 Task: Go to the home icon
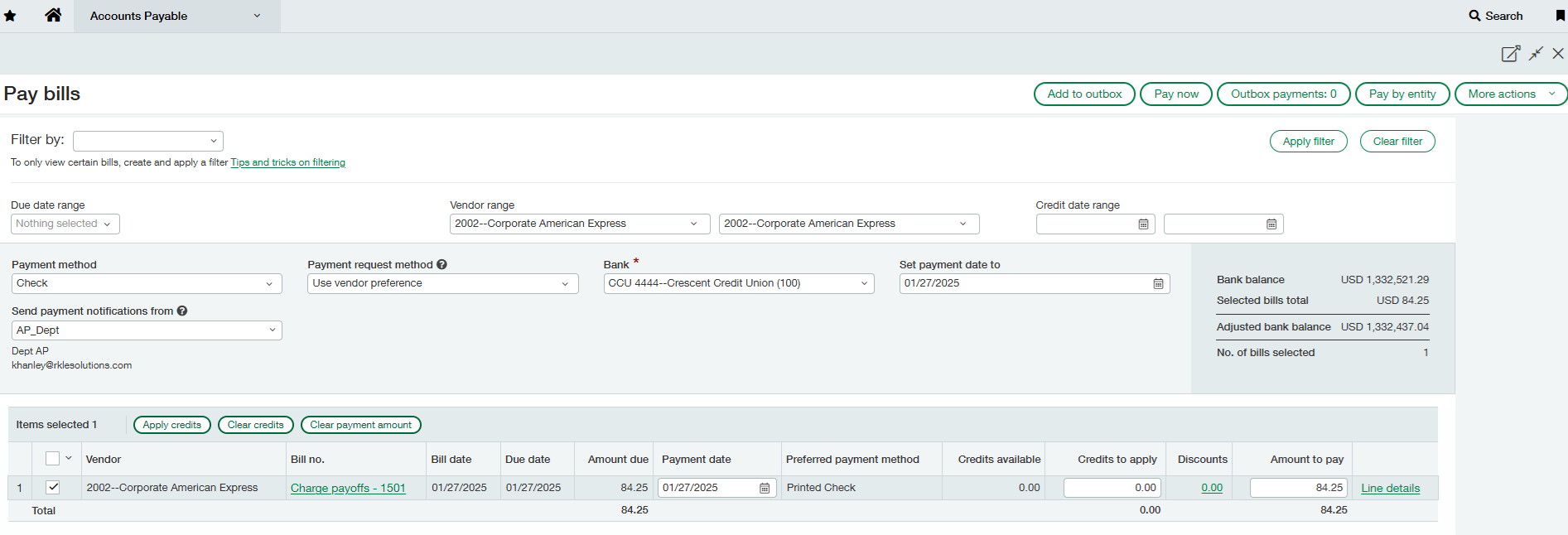tap(53, 15)
